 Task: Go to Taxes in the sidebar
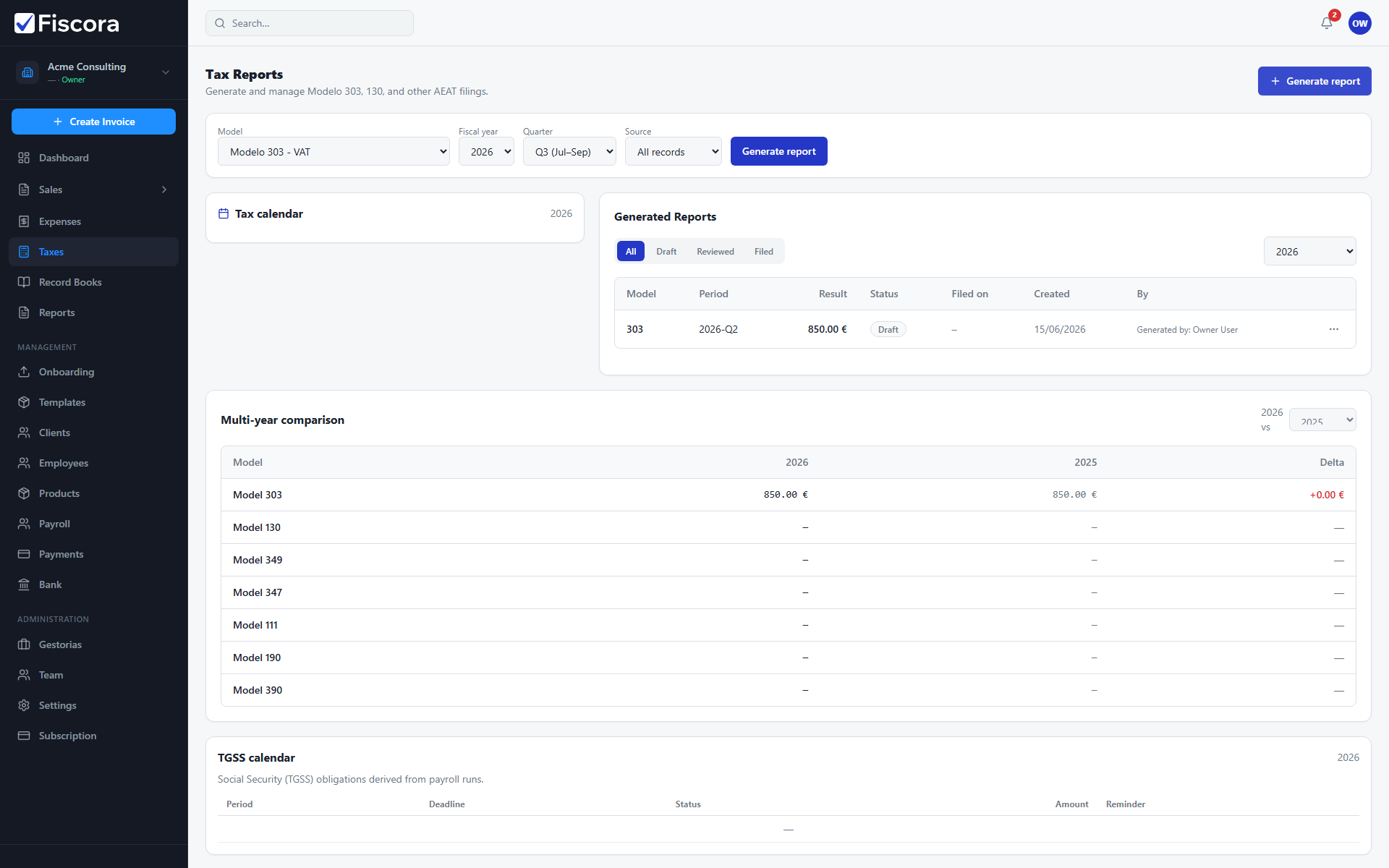click(94, 252)
